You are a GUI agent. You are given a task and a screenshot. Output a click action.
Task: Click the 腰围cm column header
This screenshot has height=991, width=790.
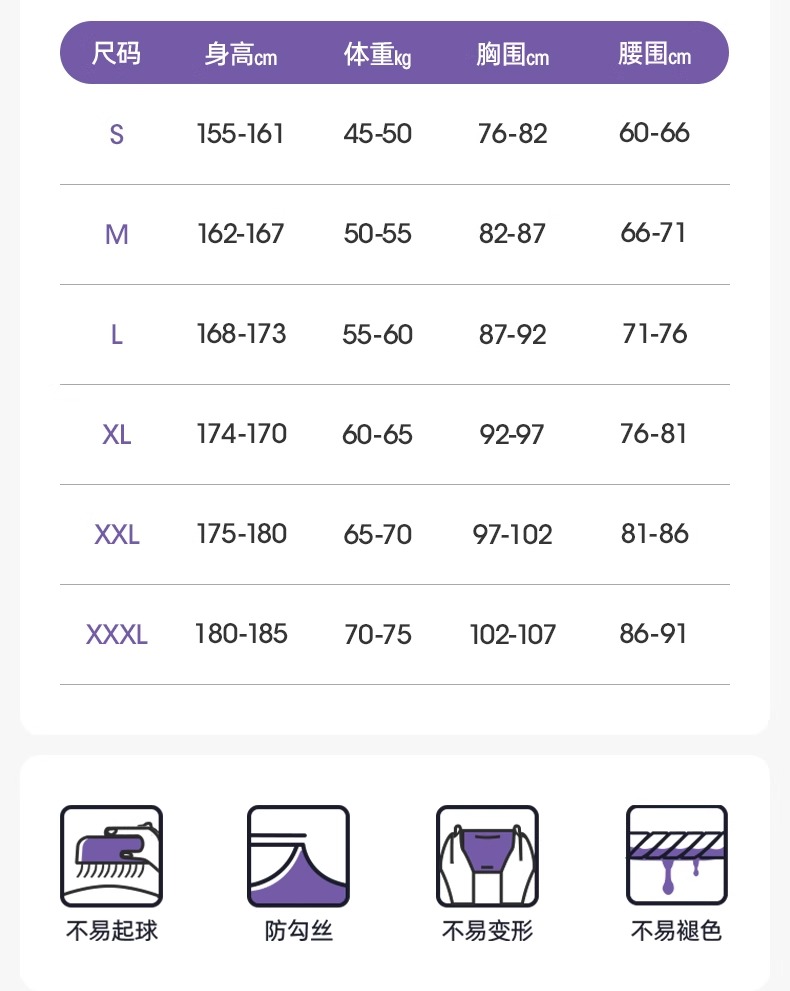point(654,54)
